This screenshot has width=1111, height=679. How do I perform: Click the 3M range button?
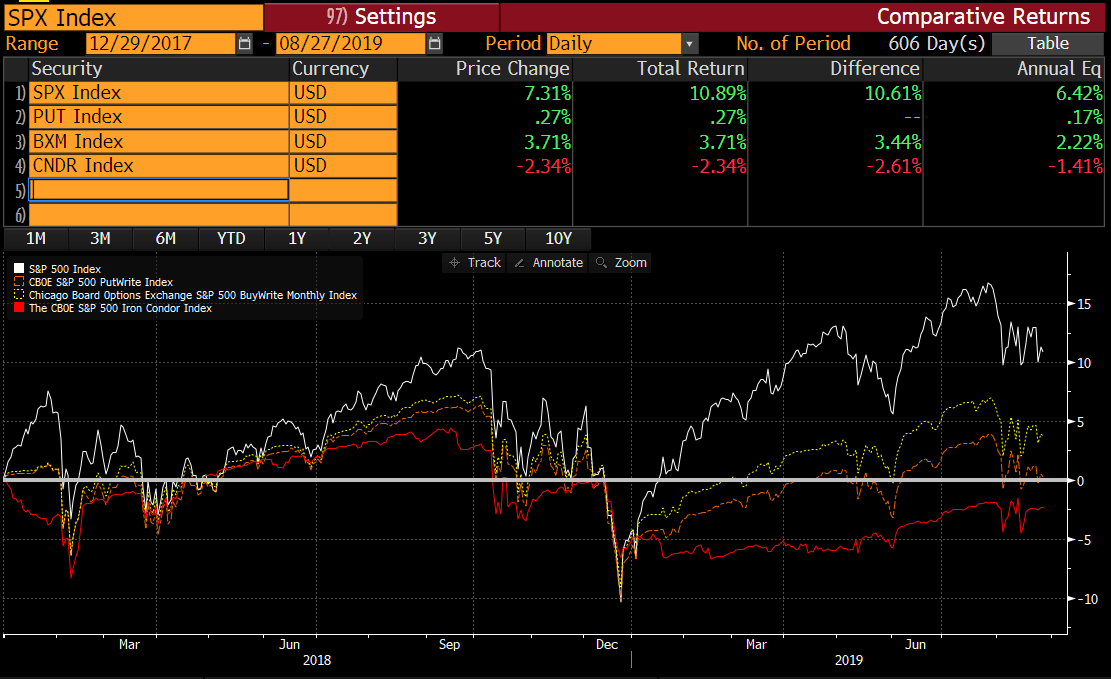(100, 238)
